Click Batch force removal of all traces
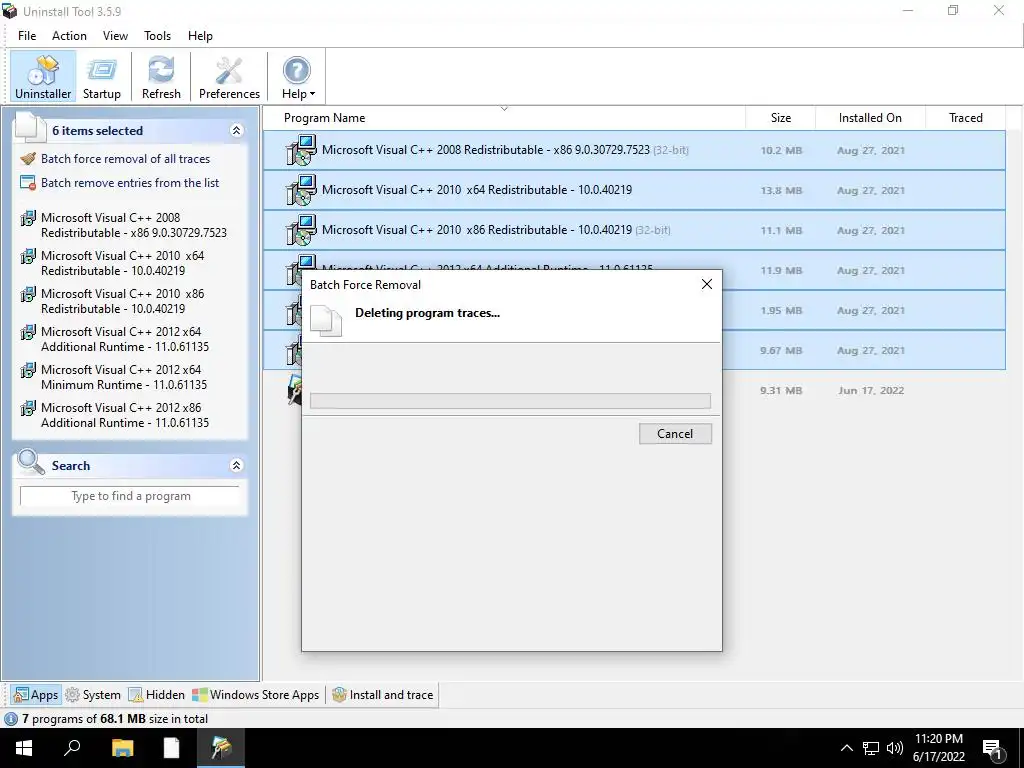The width and height of the screenshot is (1024, 768). pyautogui.click(x=125, y=159)
